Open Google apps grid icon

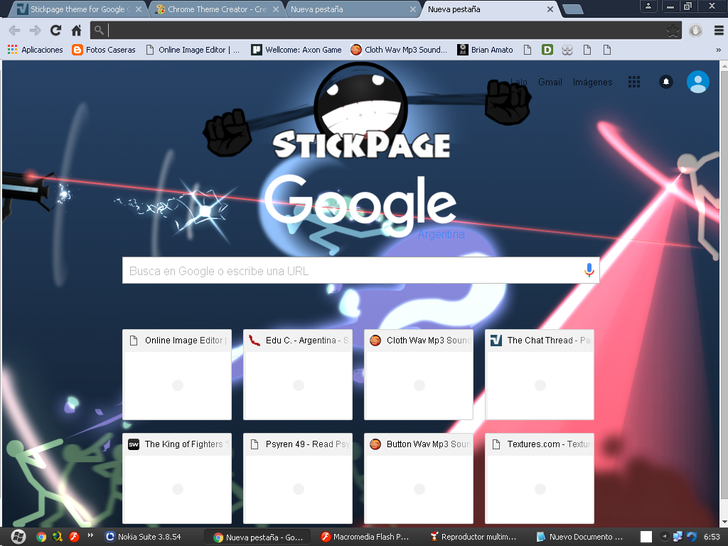[634, 82]
